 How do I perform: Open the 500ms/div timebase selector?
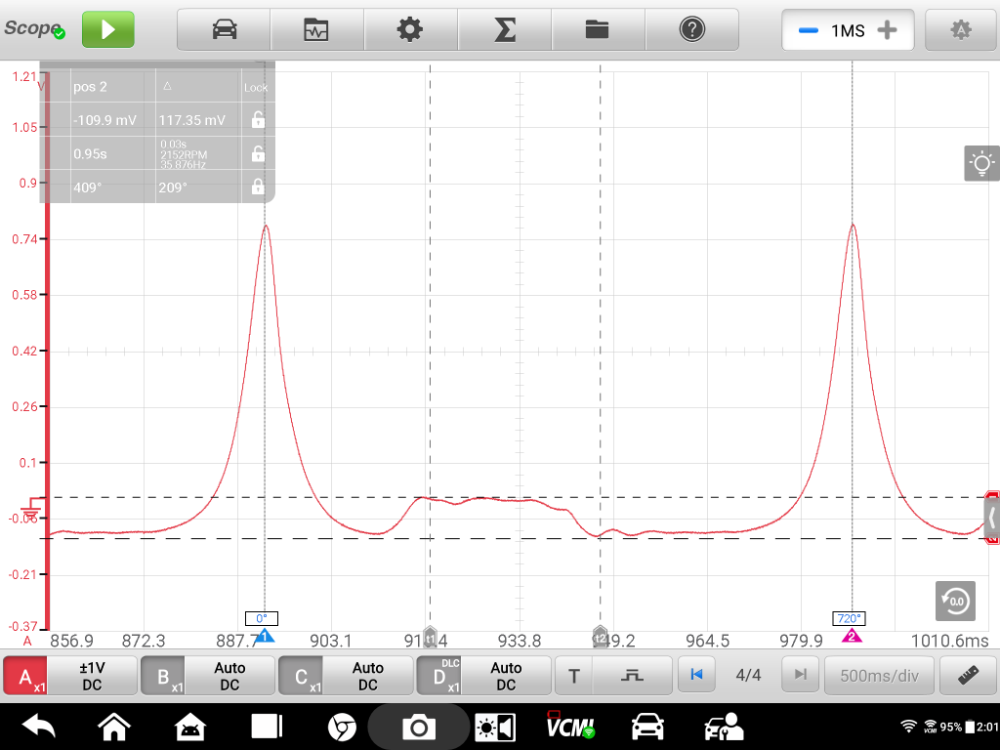(879, 675)
